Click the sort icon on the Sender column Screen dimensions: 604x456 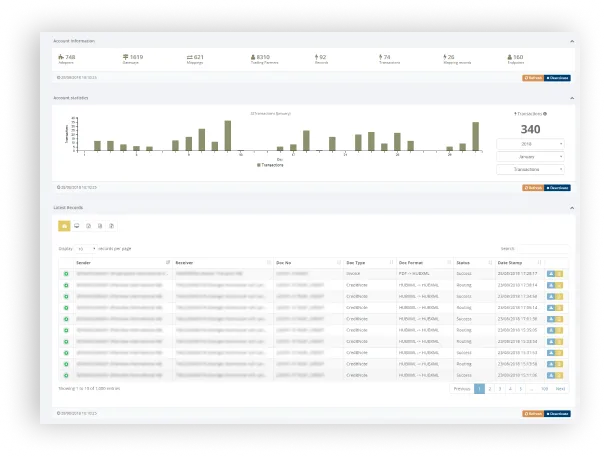[x=168, y=262]
